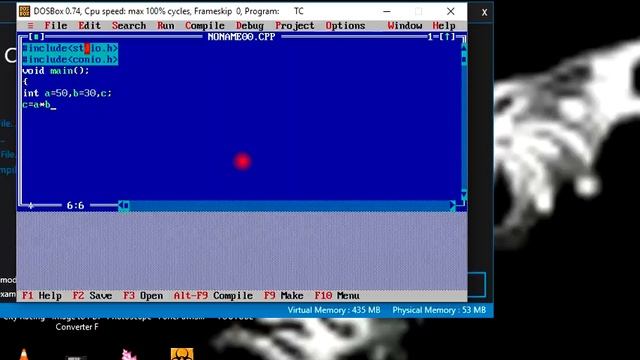Viewport: 640px width, 360px height.
Task: Zoom the editor window with up-arrow box
Action: pos(447,37)
